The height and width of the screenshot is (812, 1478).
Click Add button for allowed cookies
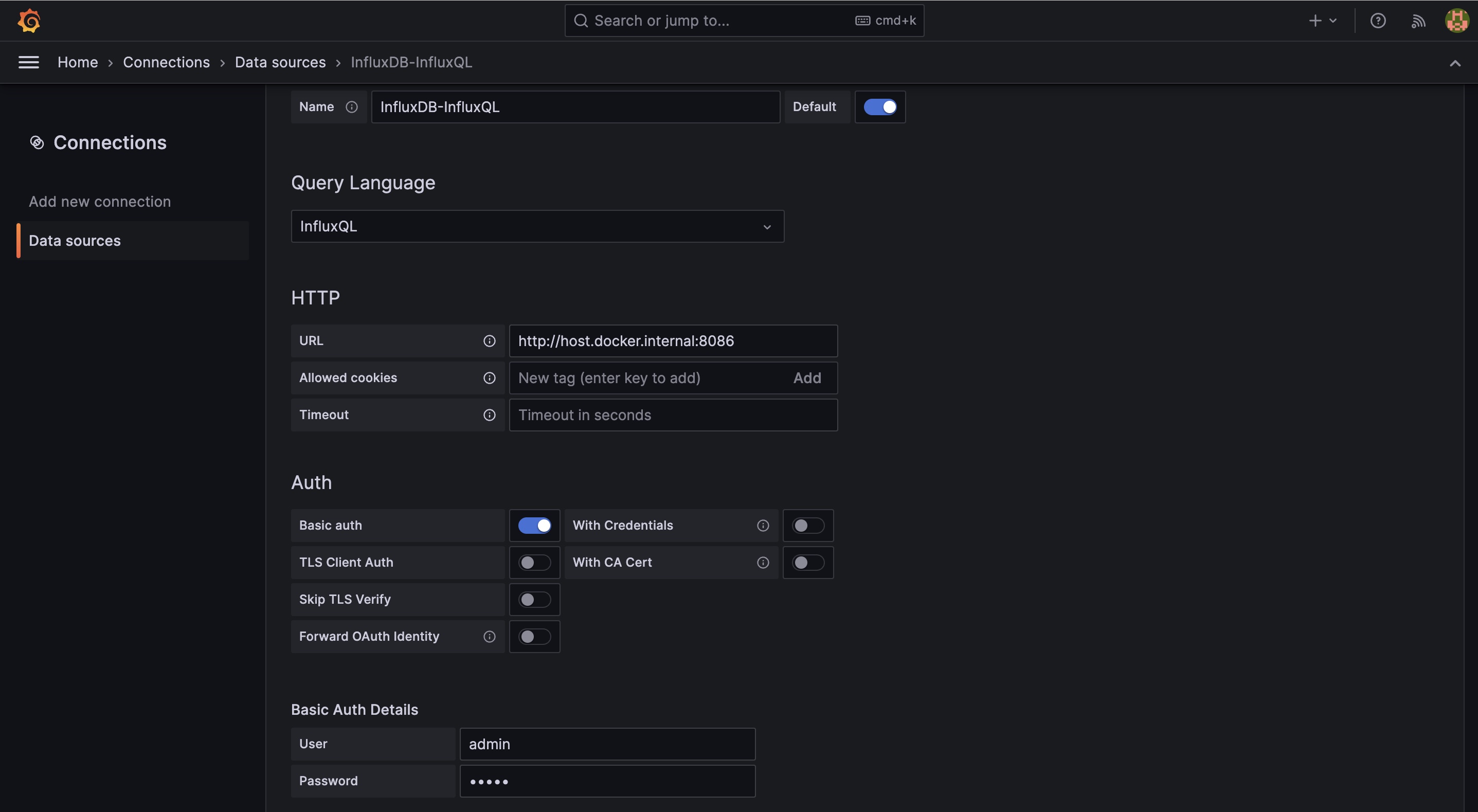coord(807,377)
